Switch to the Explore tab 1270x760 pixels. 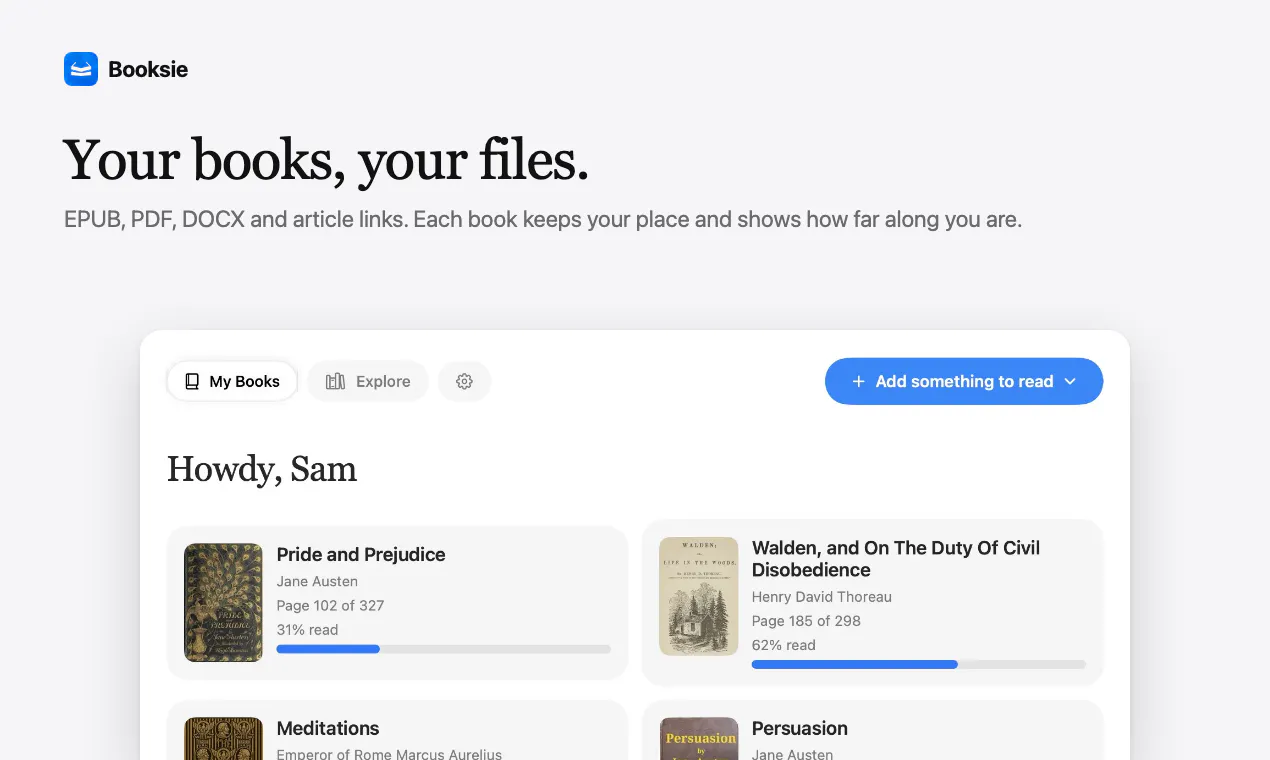(368, 381)
